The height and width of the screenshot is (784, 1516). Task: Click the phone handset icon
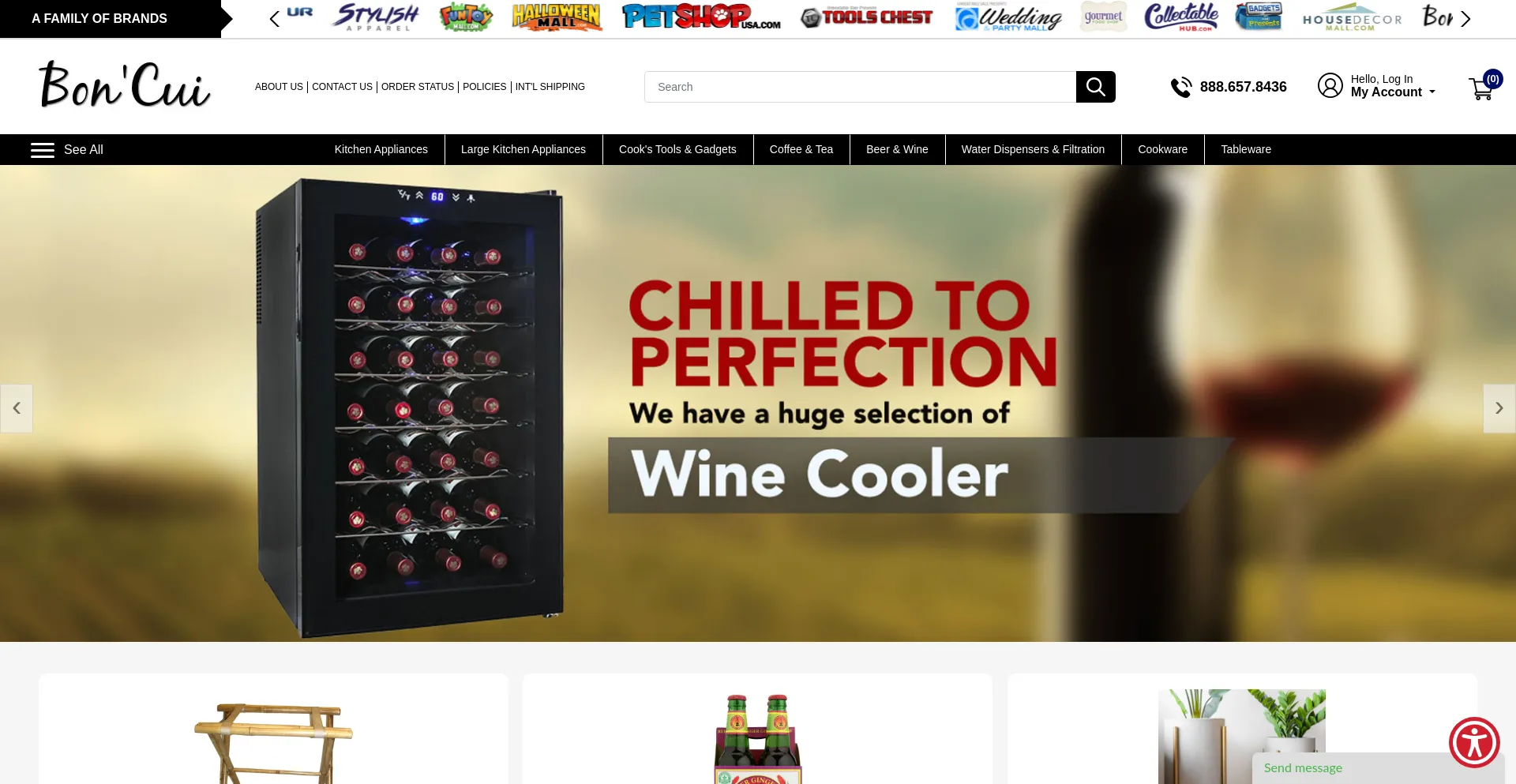(x=1181, y=87)
